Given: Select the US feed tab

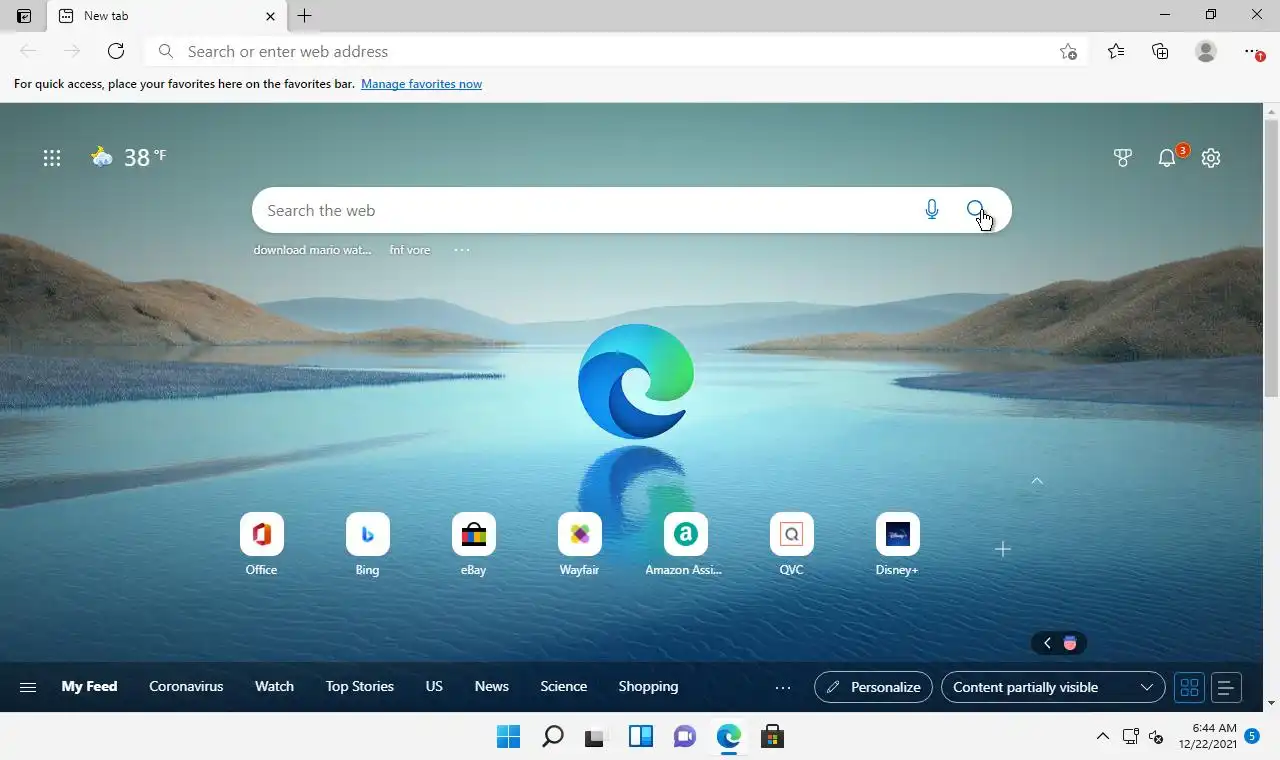Looking at the screenshot, I should (434, 686).
